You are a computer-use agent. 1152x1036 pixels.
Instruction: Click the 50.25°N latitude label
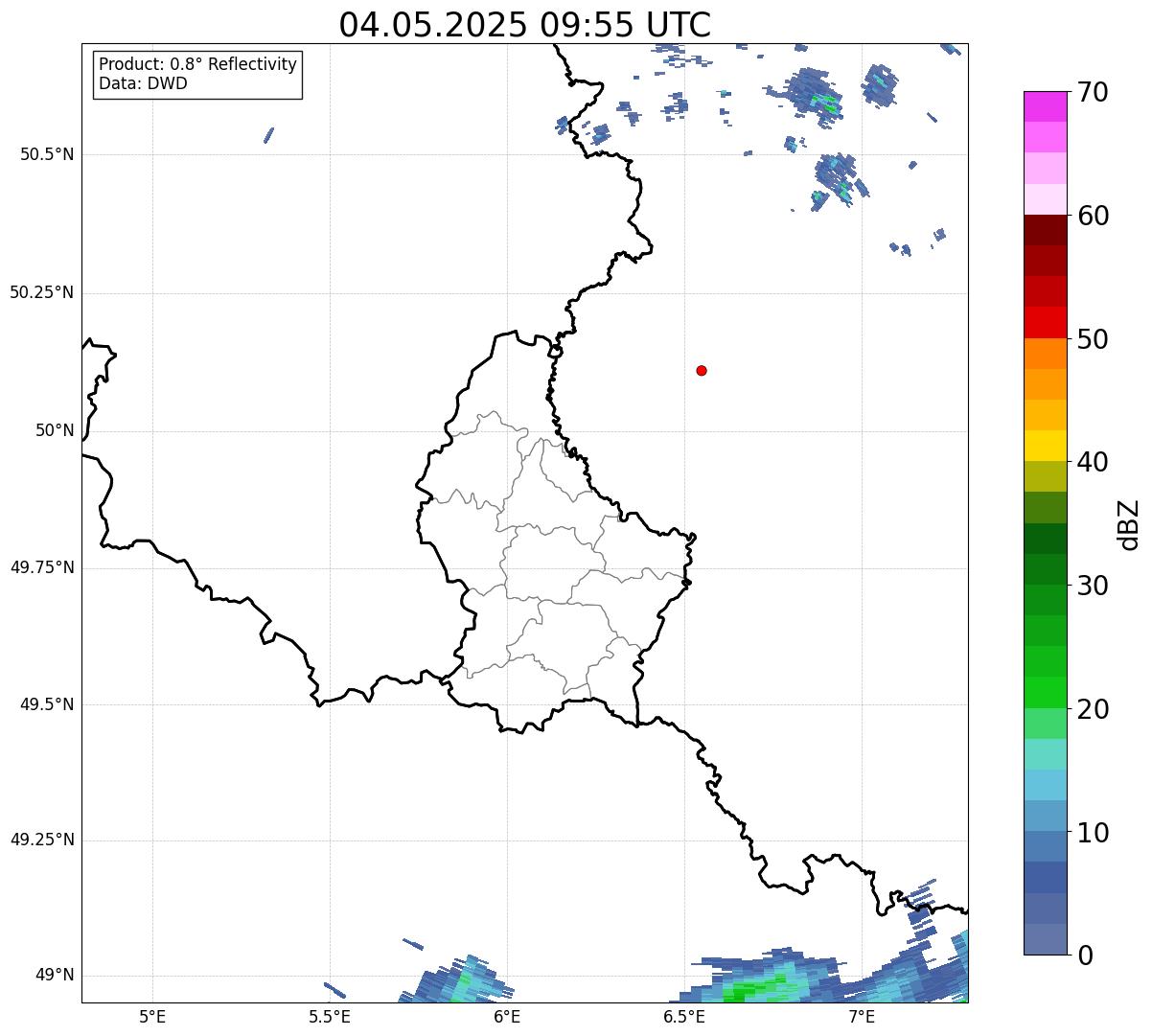tap(42, 292)
